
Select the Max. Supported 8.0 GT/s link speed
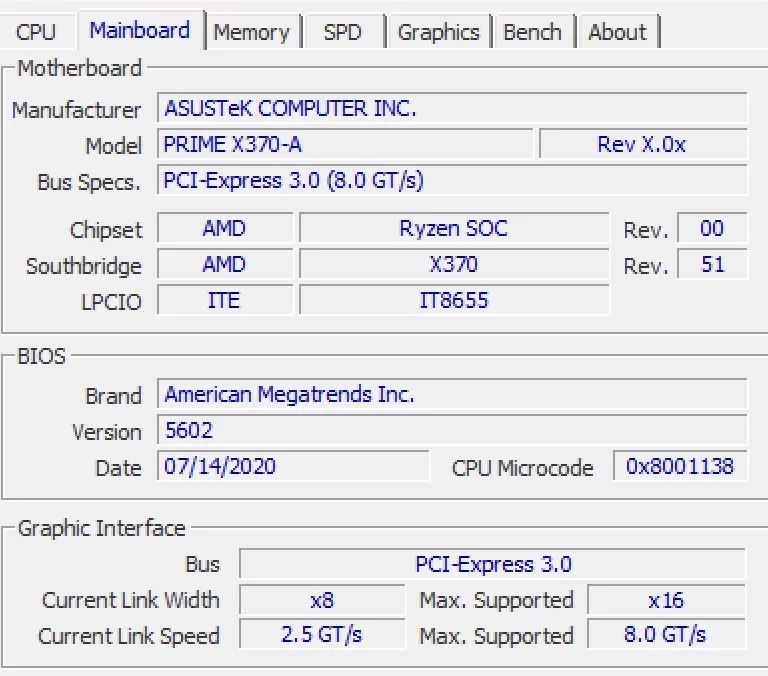666,635
